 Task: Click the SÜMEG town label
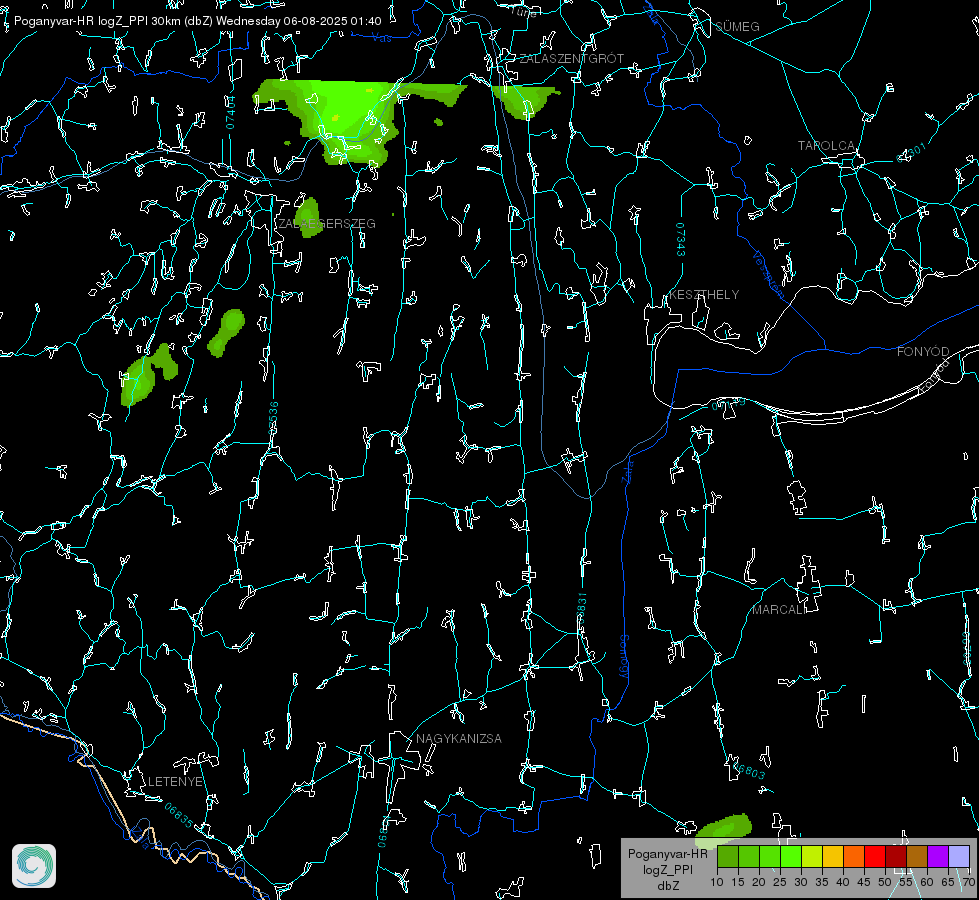pyautogui.click(x=737, y=27)
